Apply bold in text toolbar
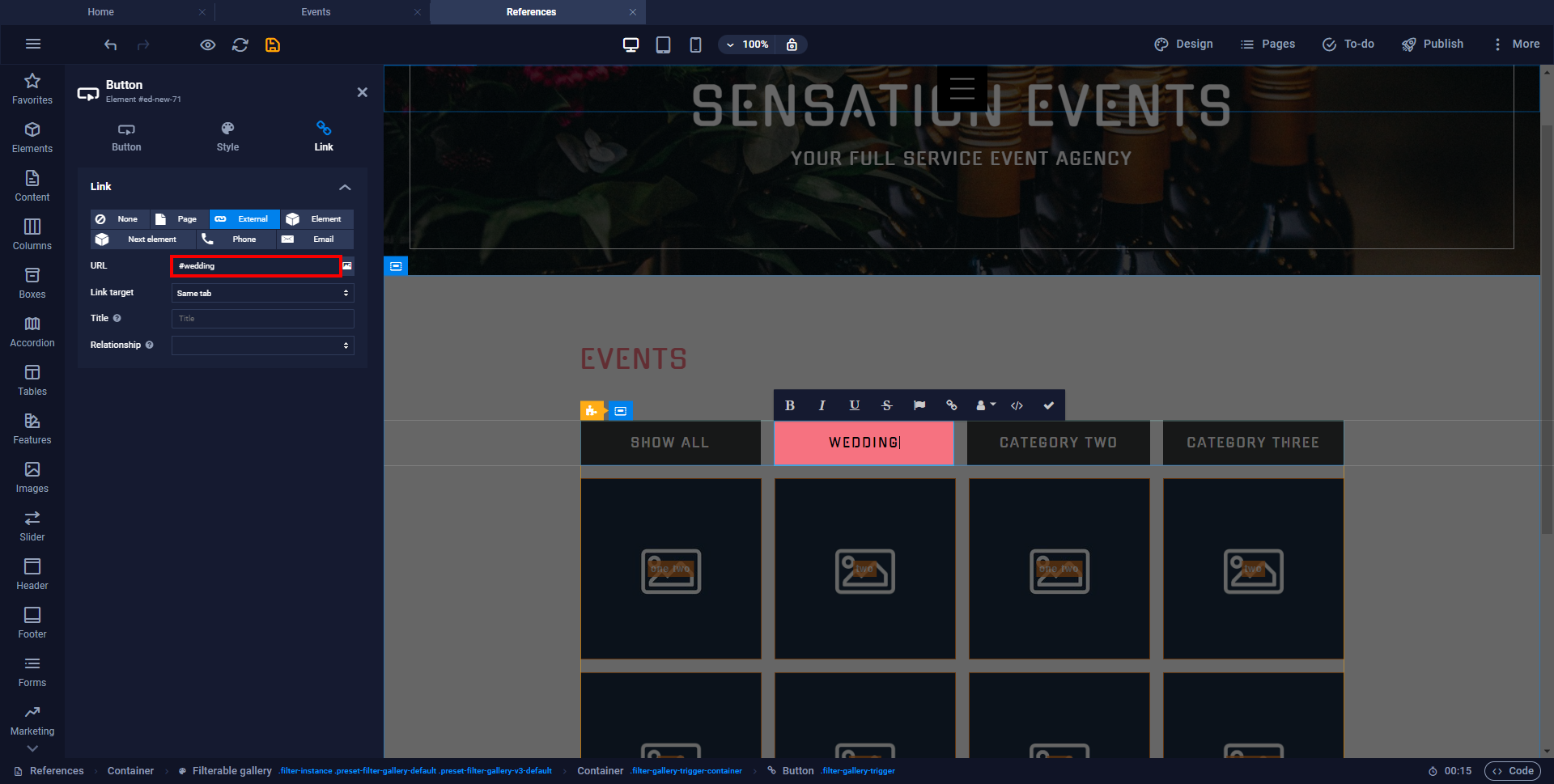The image size is (1554, 784). coord(790,405)
